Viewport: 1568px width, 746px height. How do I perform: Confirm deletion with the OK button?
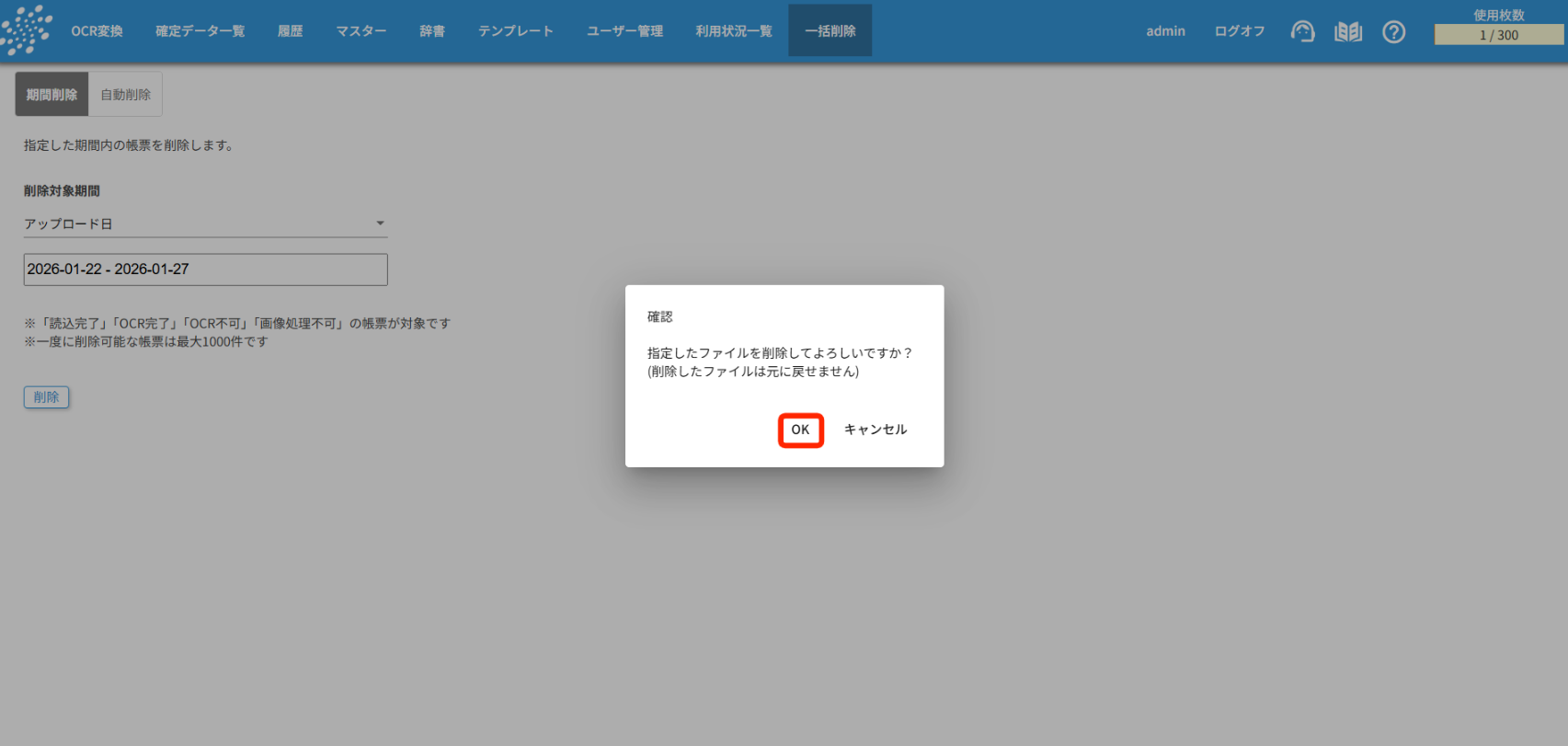tap(800, 430)
